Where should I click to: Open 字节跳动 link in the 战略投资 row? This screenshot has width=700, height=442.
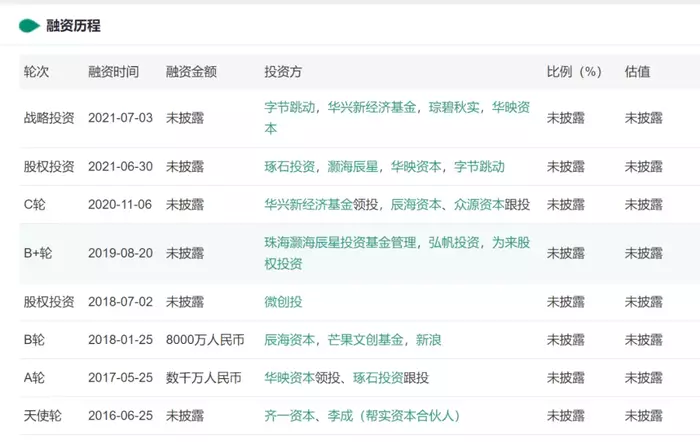(290, 107)
